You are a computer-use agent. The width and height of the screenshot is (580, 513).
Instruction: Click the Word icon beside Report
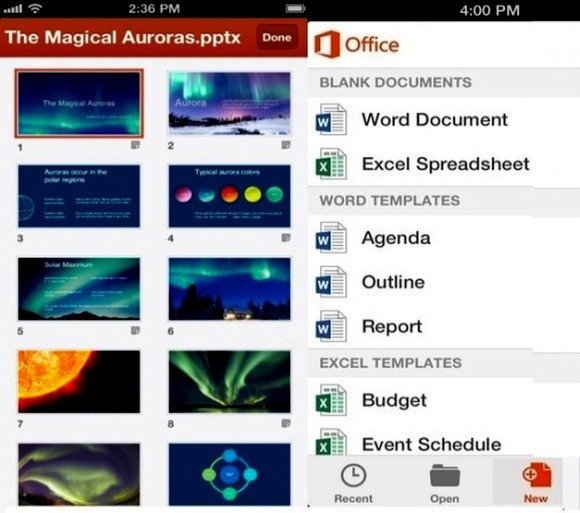(331, 327)
